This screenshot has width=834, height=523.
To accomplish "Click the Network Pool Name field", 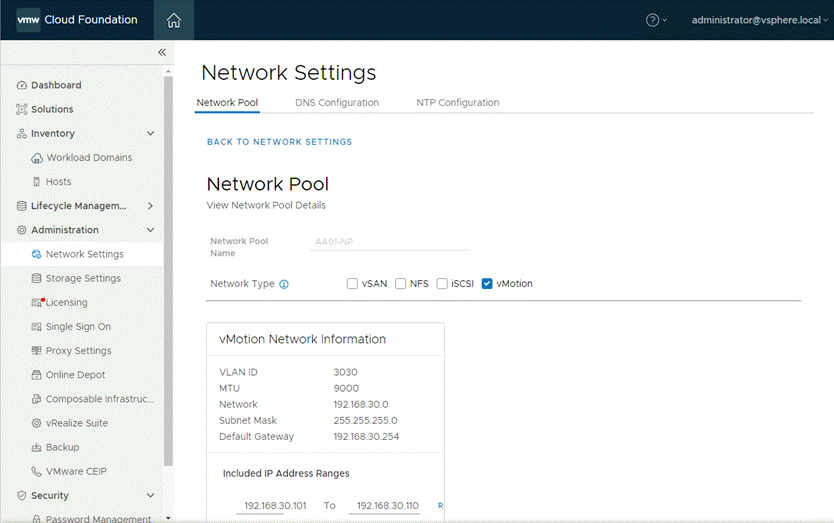I will click(x=390, y=242).
